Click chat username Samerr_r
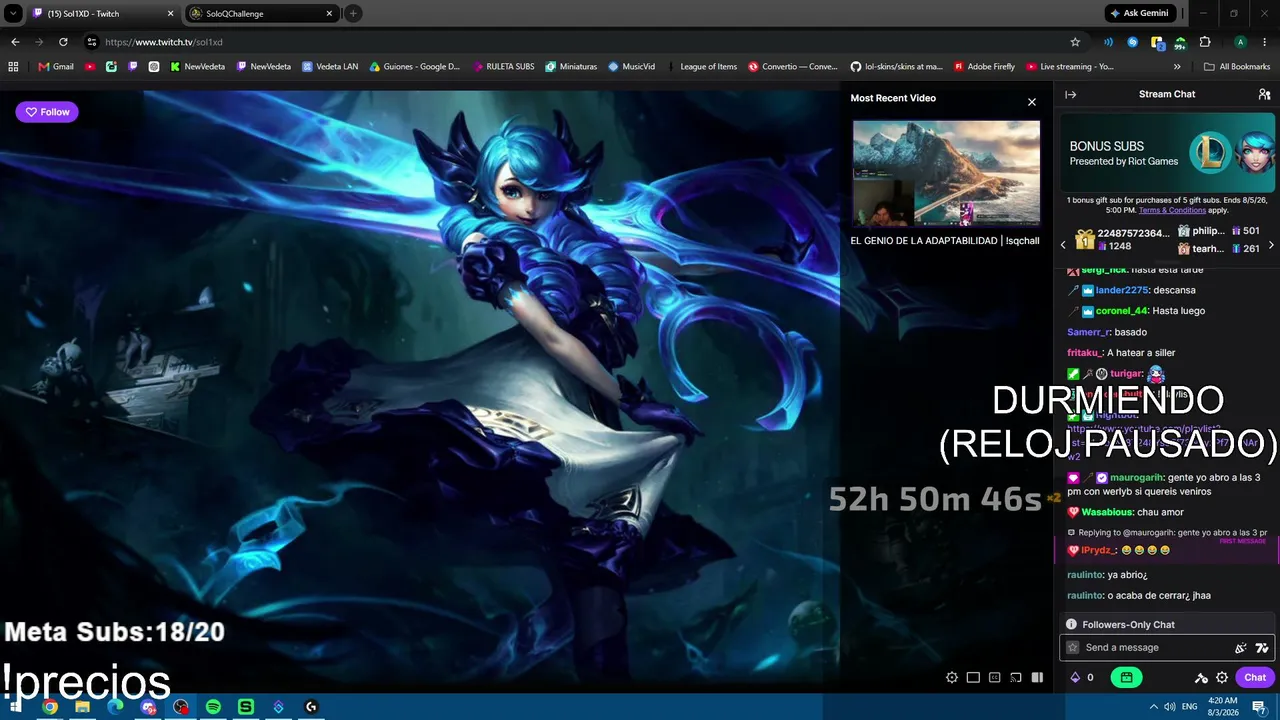Viewport: 1280px width, 720px height. 1088,332
